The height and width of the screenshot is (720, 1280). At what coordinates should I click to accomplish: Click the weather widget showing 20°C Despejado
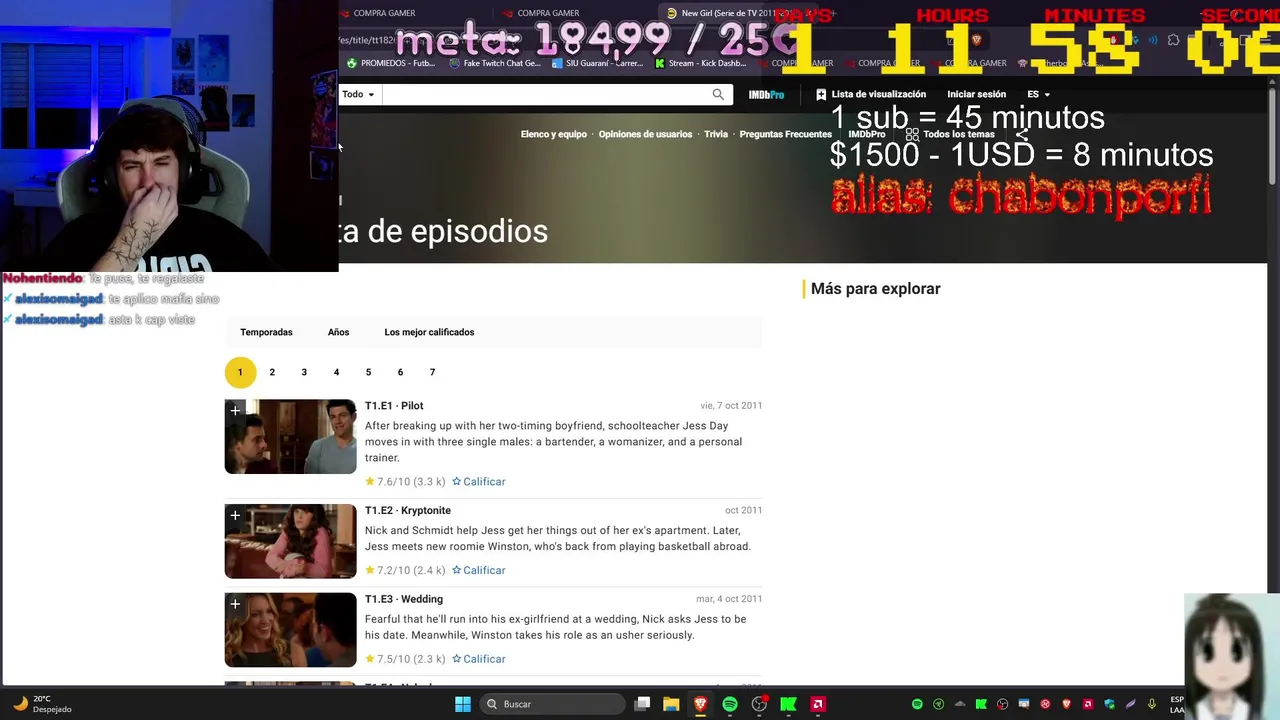point(43,704)
